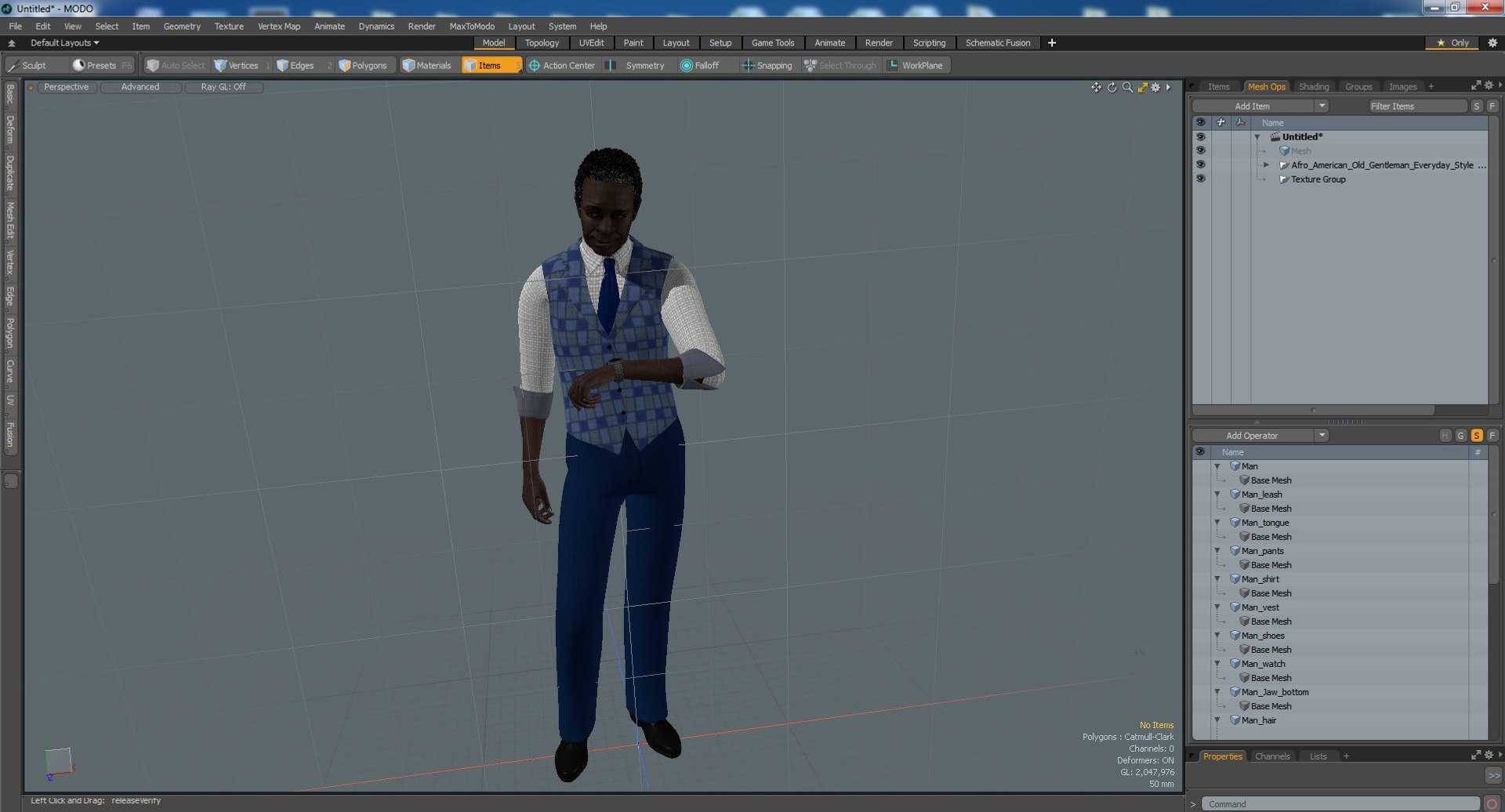1505x812 pixels.
Task: Click the home arrow icon beside Default Layouts
Action: pos(12,43)
